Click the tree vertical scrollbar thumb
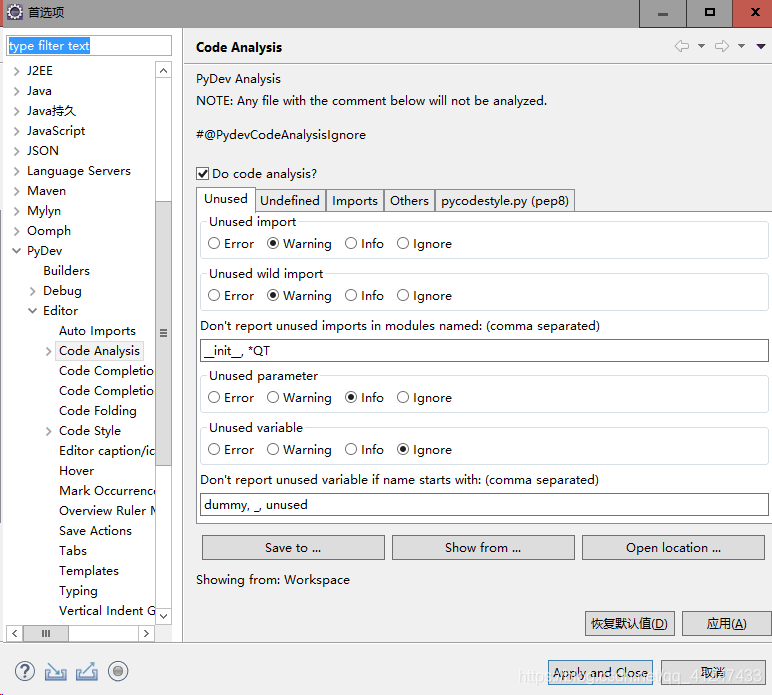 163,333
